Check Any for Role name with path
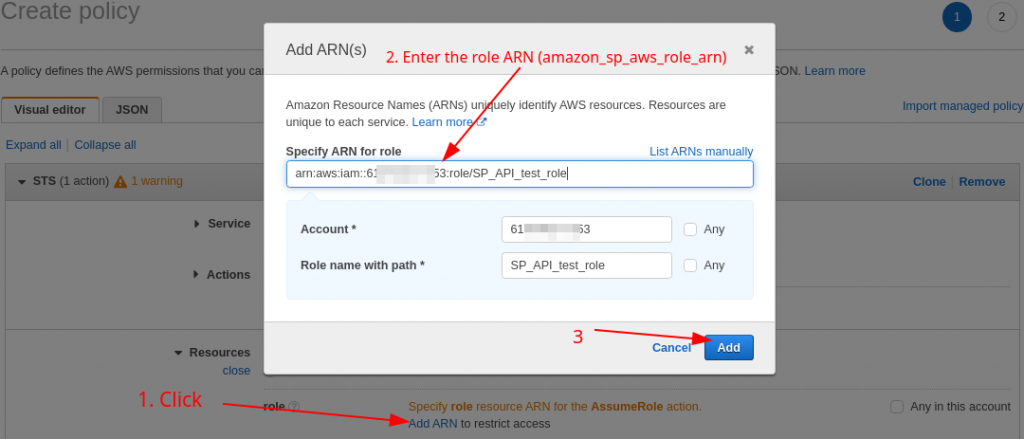Image resolution: width=1024 pixels, height=439 pixels. pyautogui.click(x=690, y=265)
